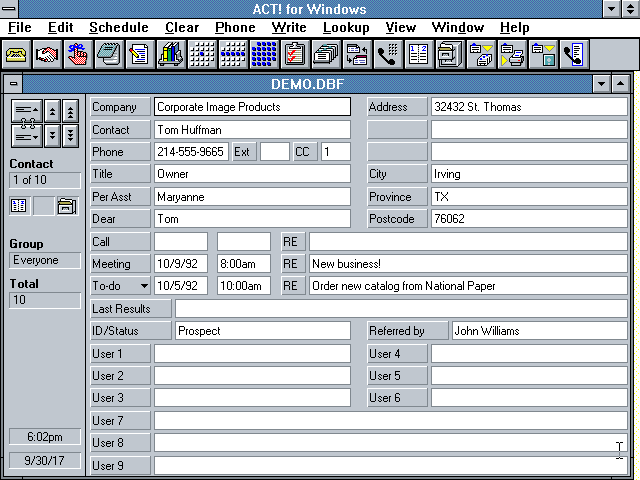The width and height of the screenshot is (640, 480).
Task: Click the card-to-disk save toolbar icon
Action: [544, 54]
